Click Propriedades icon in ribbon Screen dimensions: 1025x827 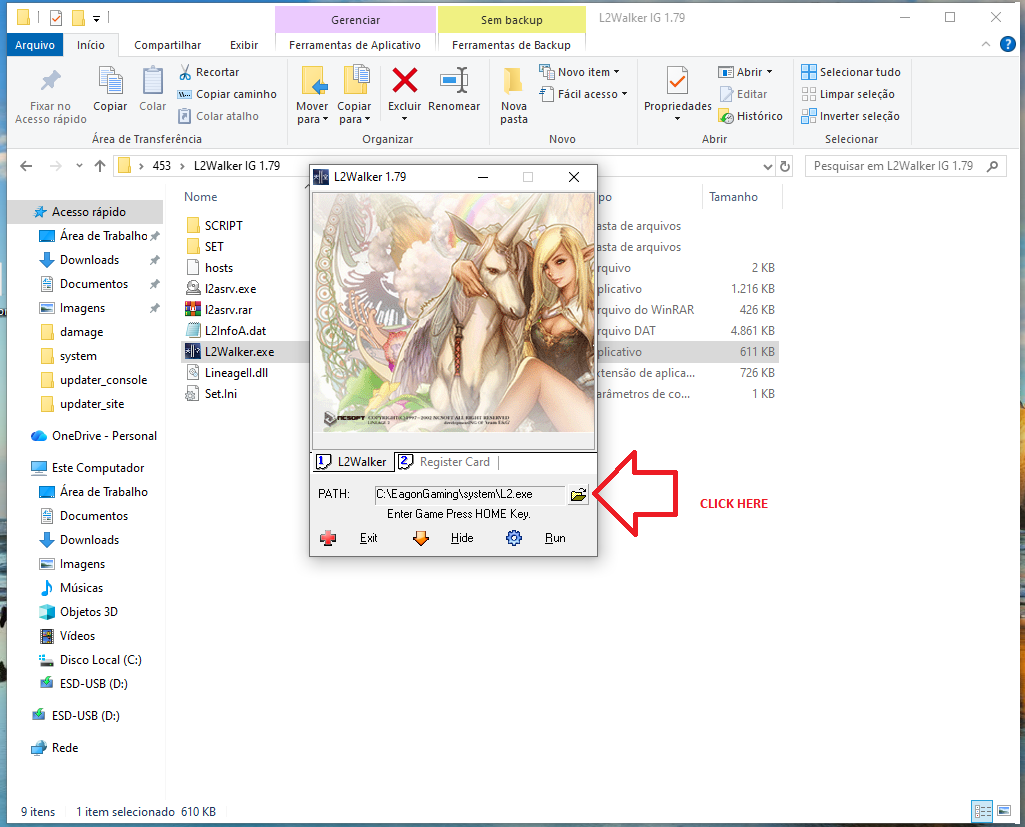click(677, 81)
